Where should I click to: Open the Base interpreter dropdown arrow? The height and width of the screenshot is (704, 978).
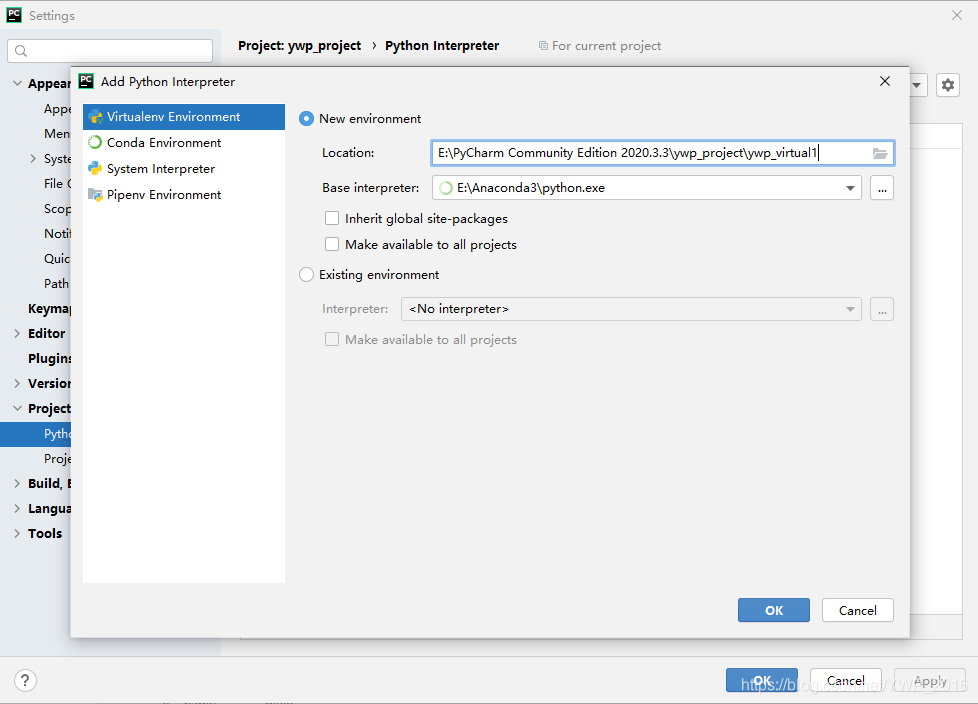(x=850, y=188)
